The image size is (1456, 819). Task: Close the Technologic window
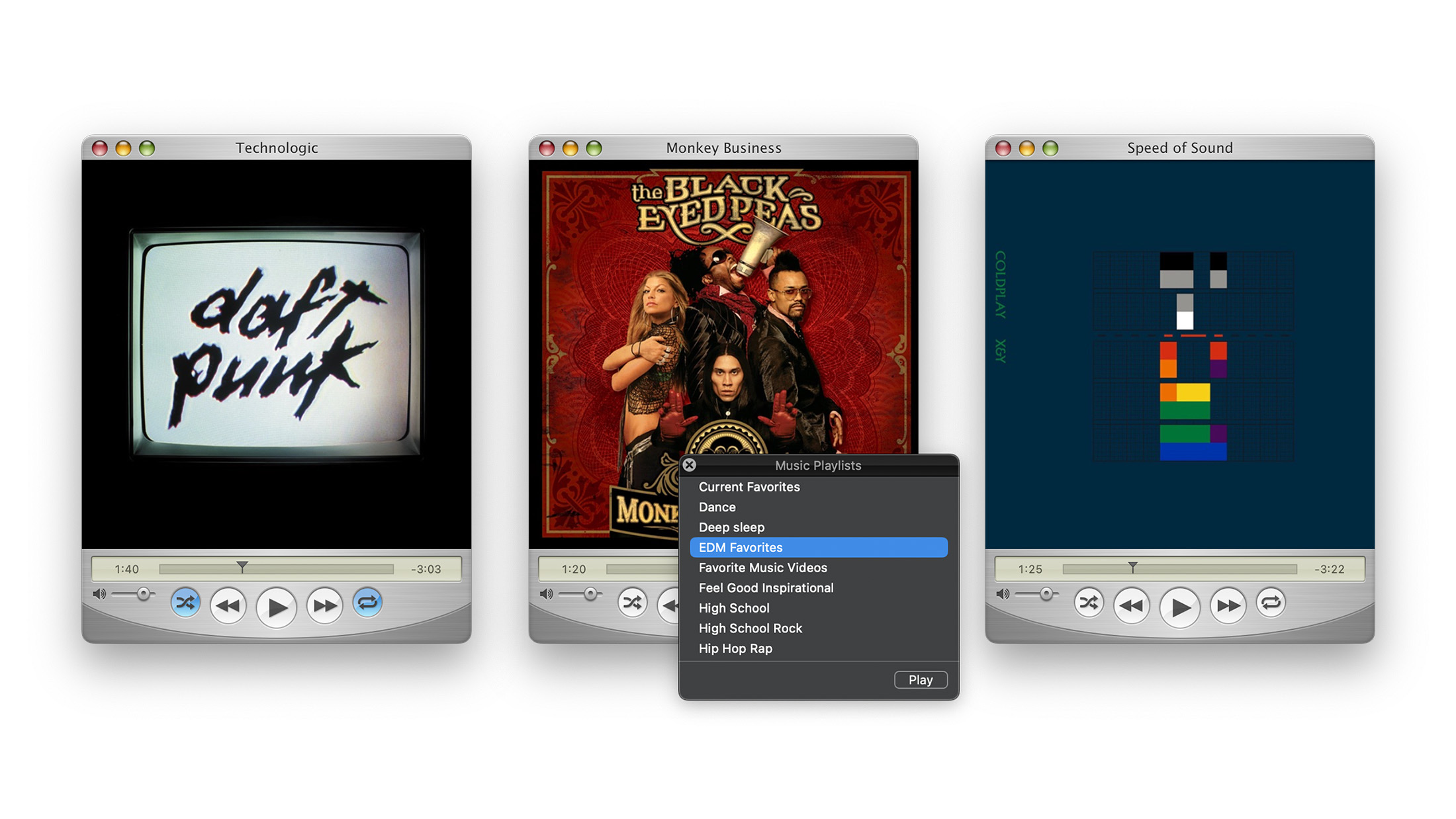point(100,148)
